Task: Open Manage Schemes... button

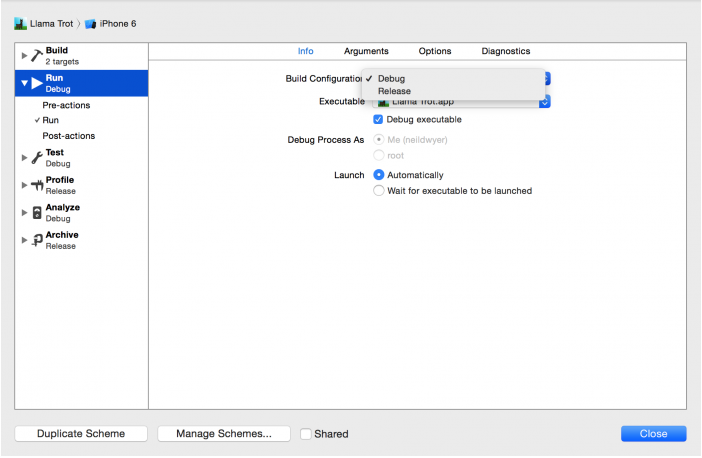Action: point(224,433)
